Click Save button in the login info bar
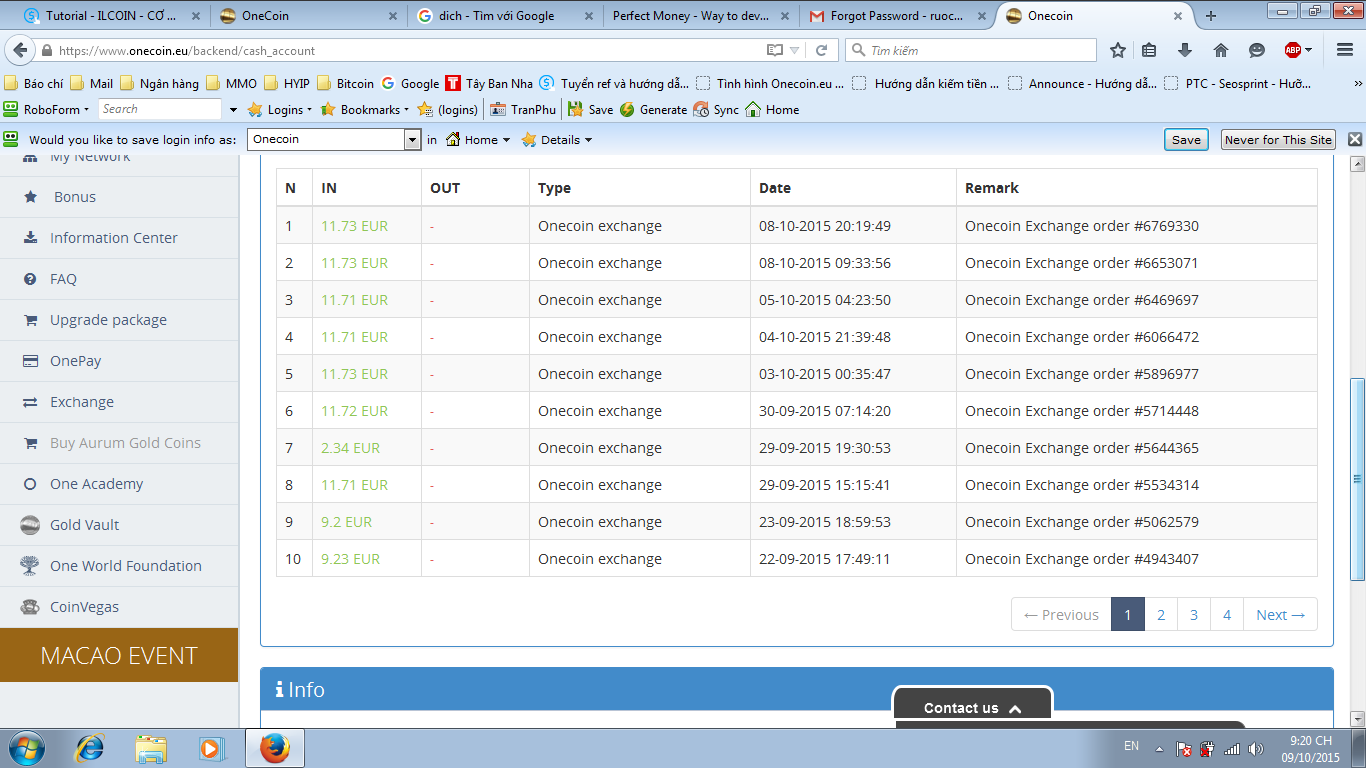The image size is (1366, 768). (x=1186, y=140)
